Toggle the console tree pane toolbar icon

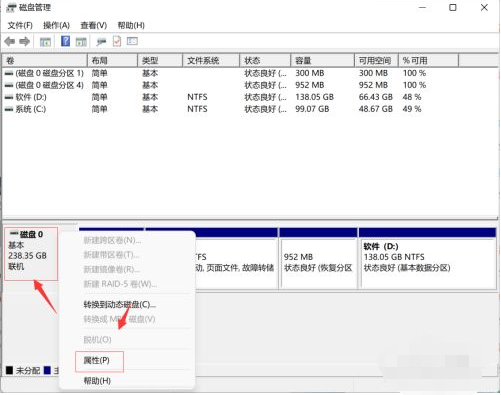click(45, 42)
